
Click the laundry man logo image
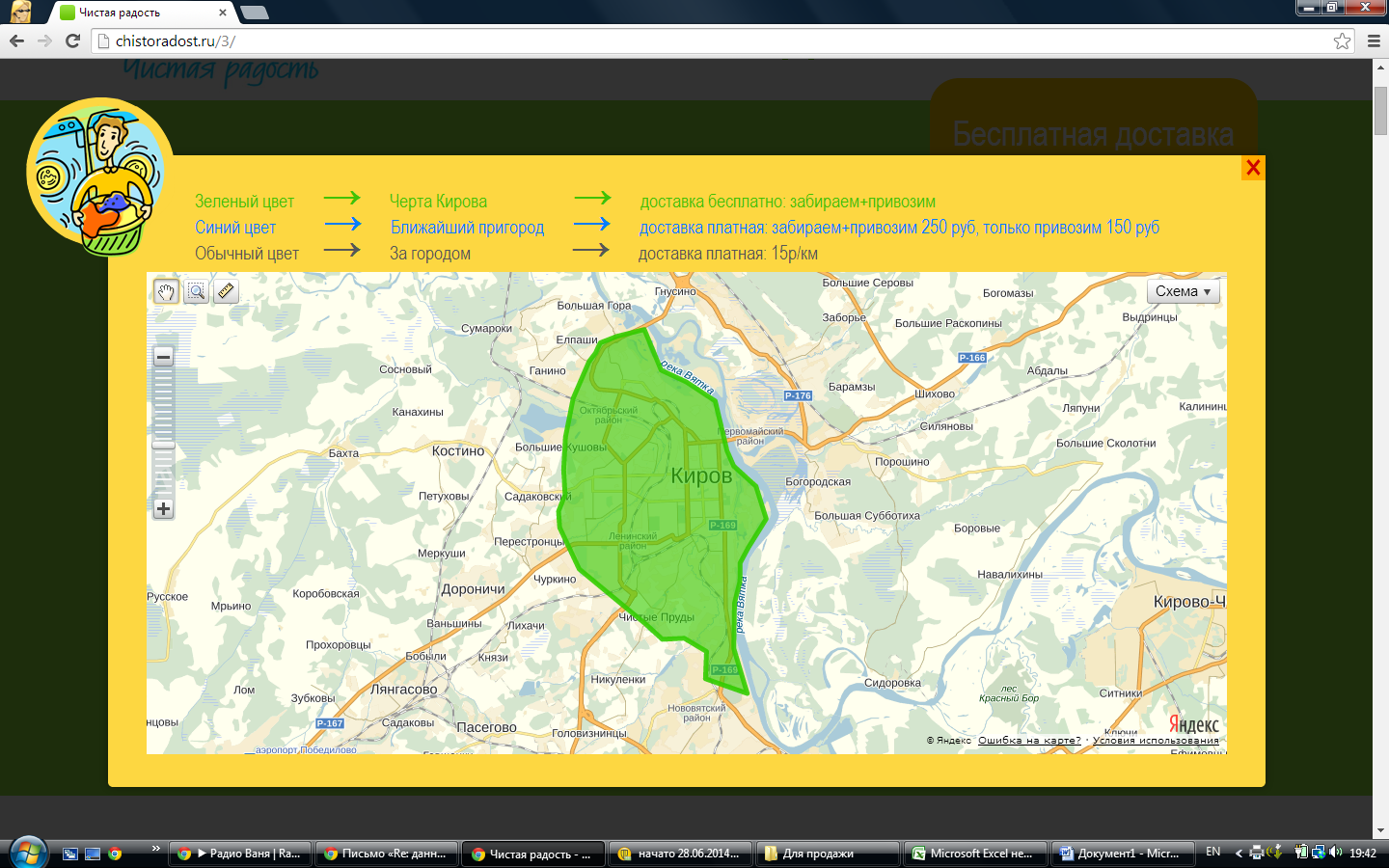tap(99, 178)
